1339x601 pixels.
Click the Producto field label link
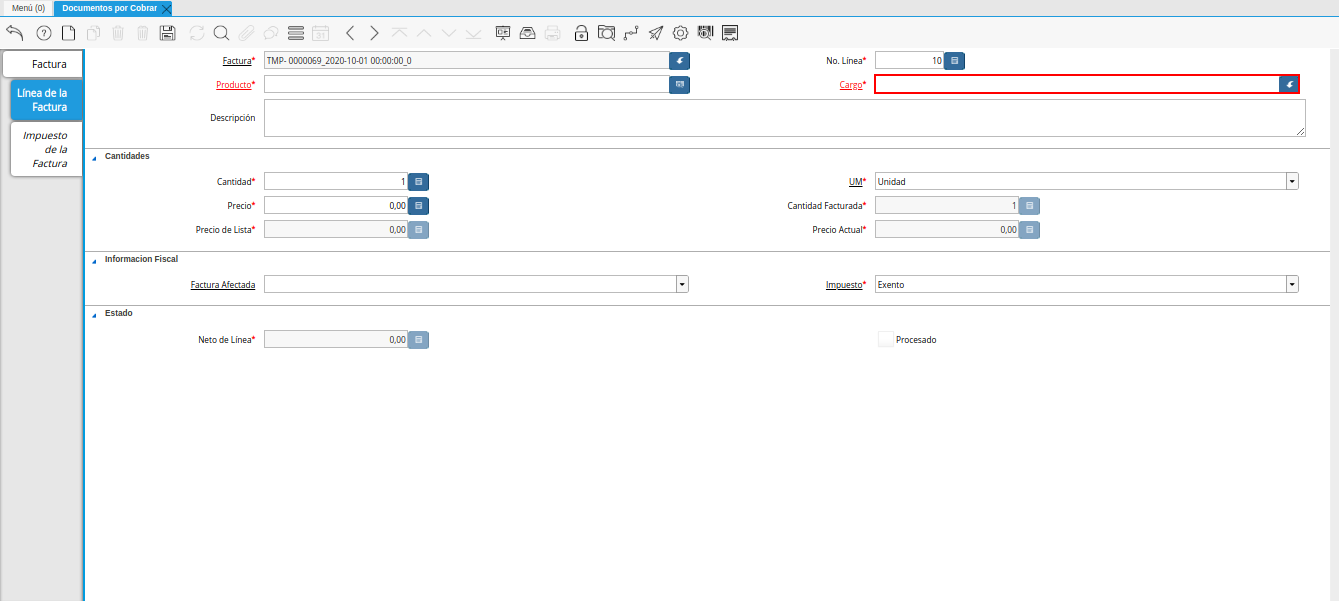point(234,85)
